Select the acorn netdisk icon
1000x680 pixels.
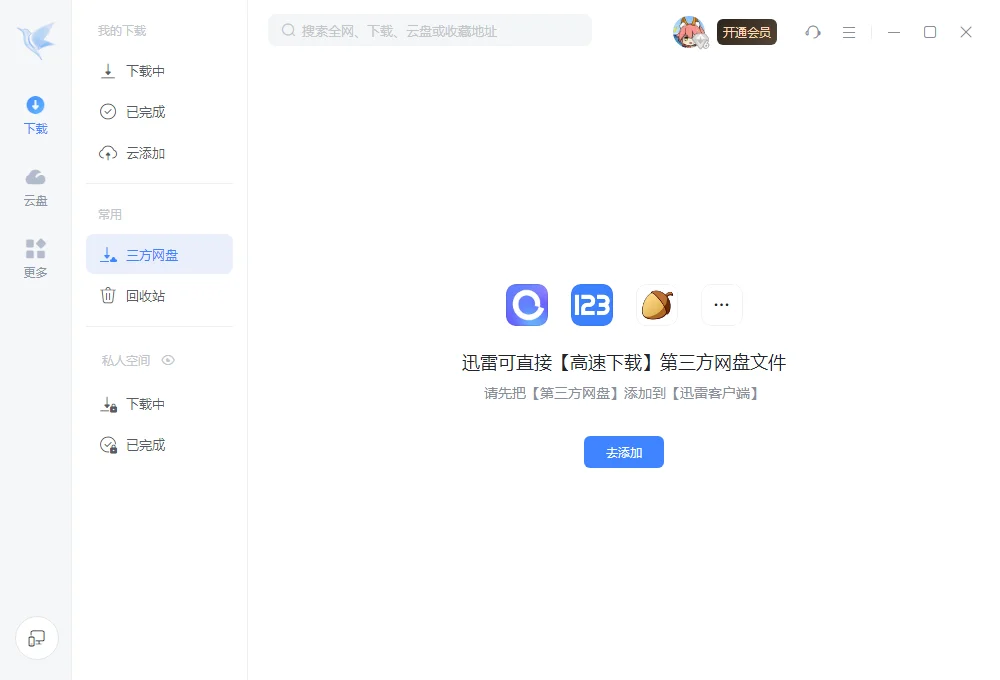point(657,305)
